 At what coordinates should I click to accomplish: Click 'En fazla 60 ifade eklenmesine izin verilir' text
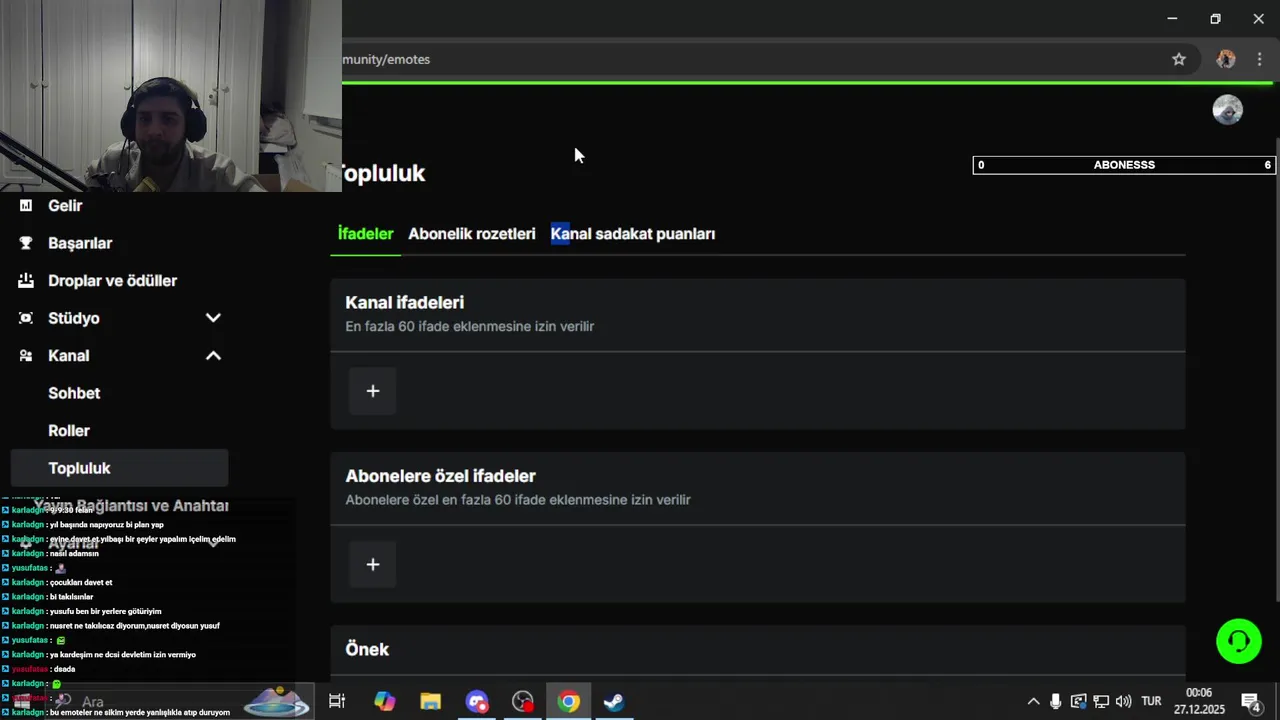click(470, 327)
